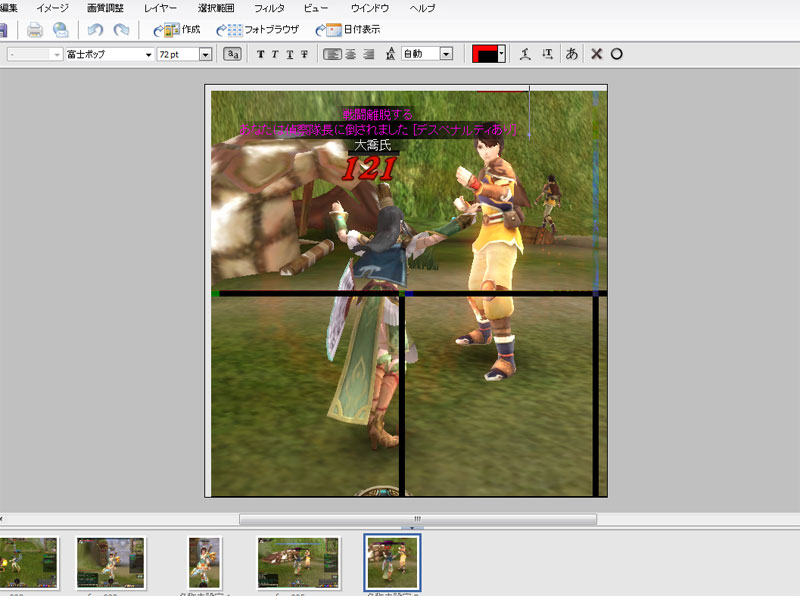The width and height of the screenshot is (800, 596).
Task: Click the horizontal scrollbar thumb
Action: pyautogui.click(x=418, y=519)
